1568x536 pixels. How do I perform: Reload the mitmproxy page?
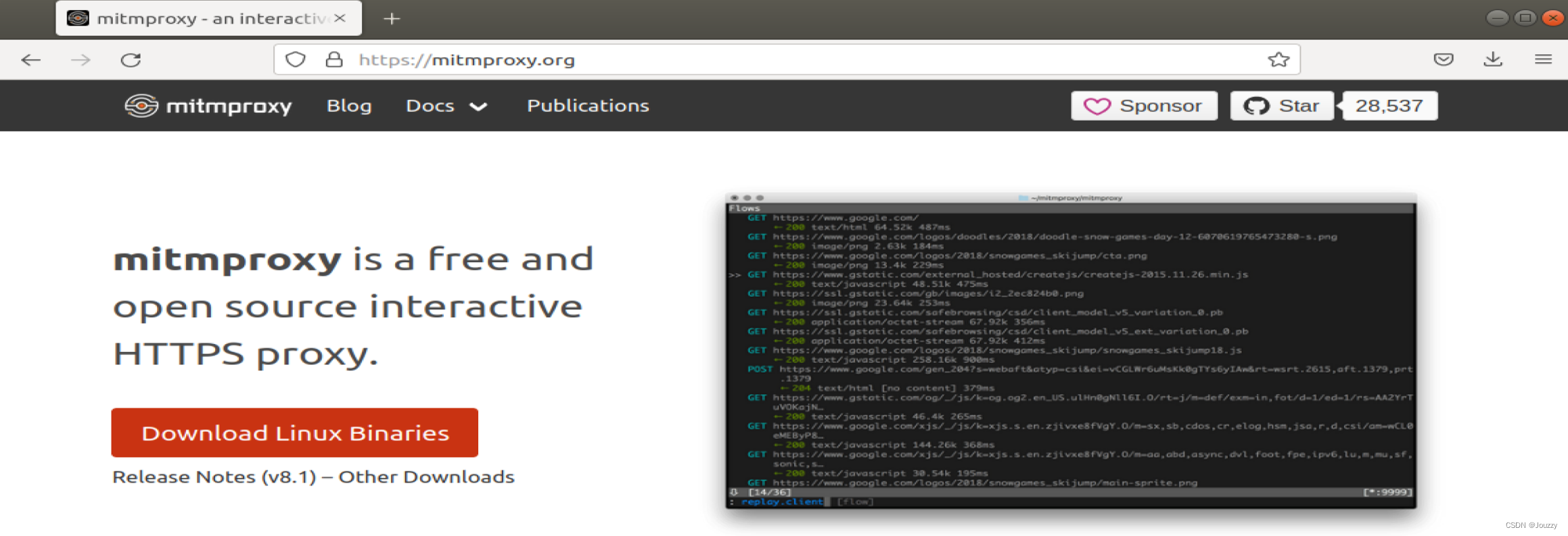tap(131, 60)
